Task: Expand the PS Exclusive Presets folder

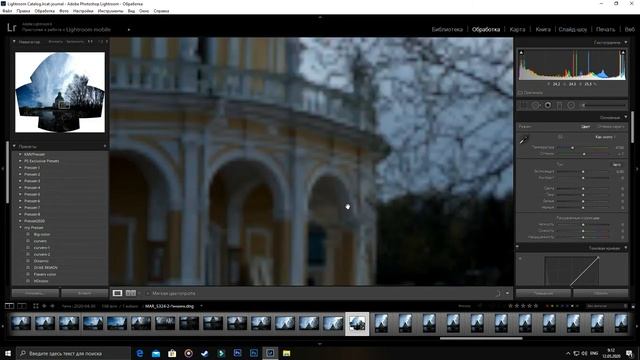Action: coord(20,161)
